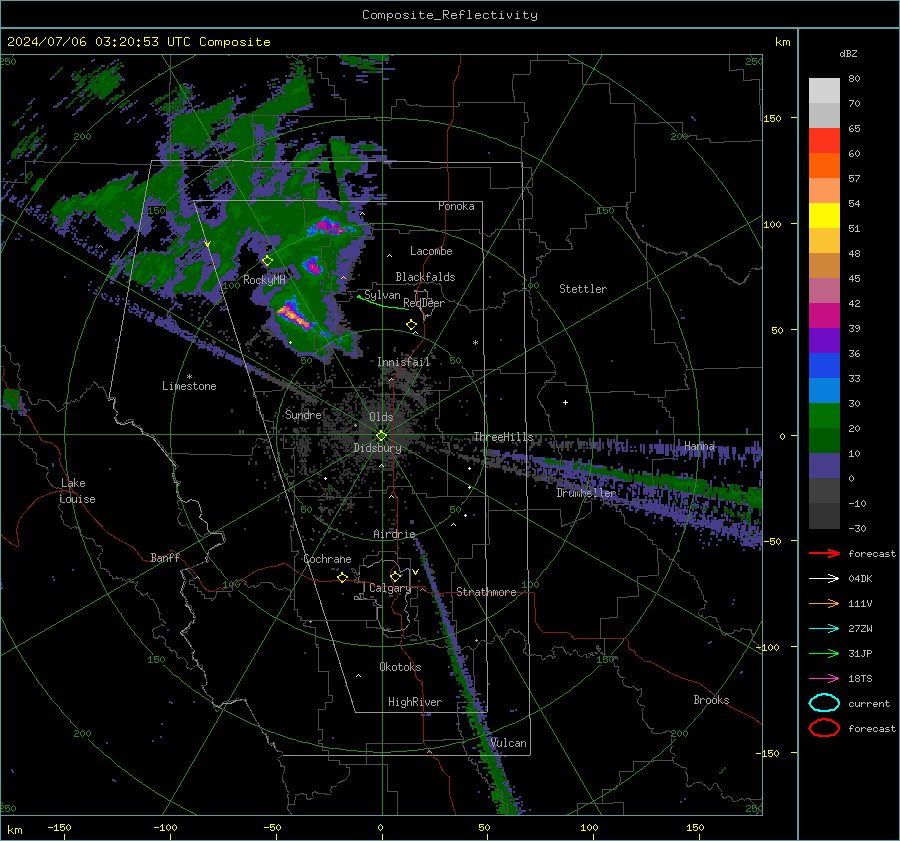Screen dimensions: 900x841
Task: Click the red 65 dBZ color swatch
Action: (x=824, y=141)
